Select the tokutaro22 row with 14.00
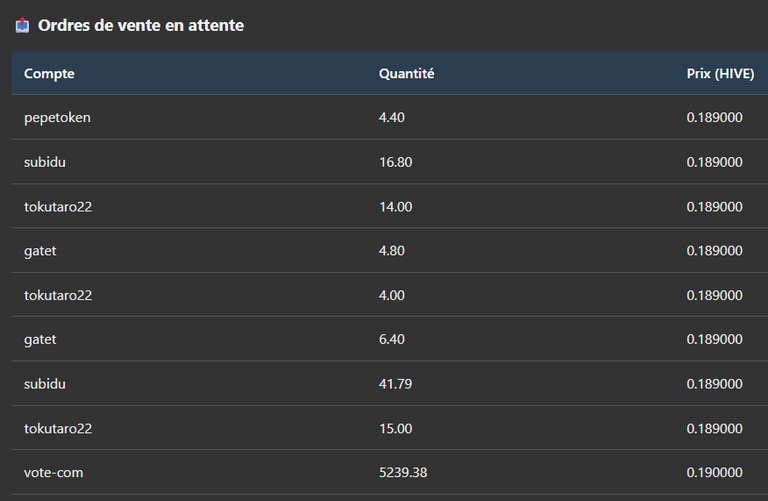The image size is (768, 501). [x=389, y=206]
